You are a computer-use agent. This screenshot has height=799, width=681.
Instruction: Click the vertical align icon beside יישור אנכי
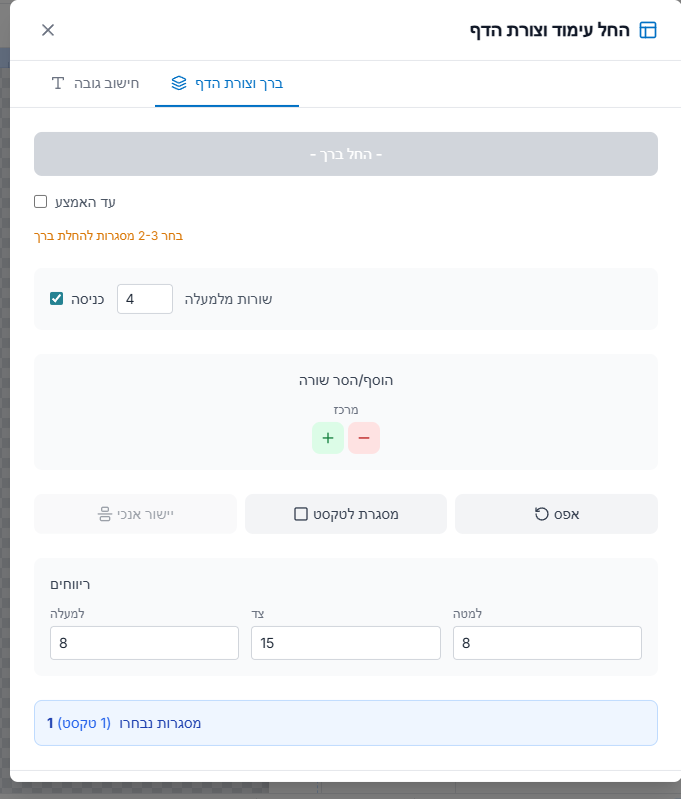pyautogui.click(x=105, y=514)
